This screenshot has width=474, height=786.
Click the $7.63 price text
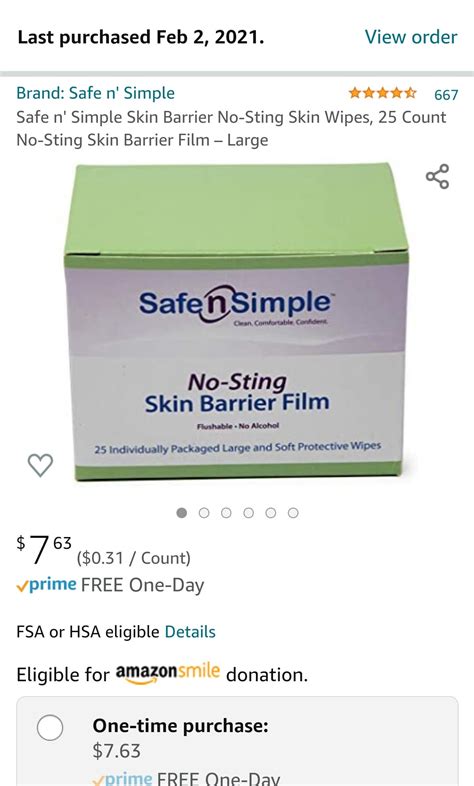44,549
